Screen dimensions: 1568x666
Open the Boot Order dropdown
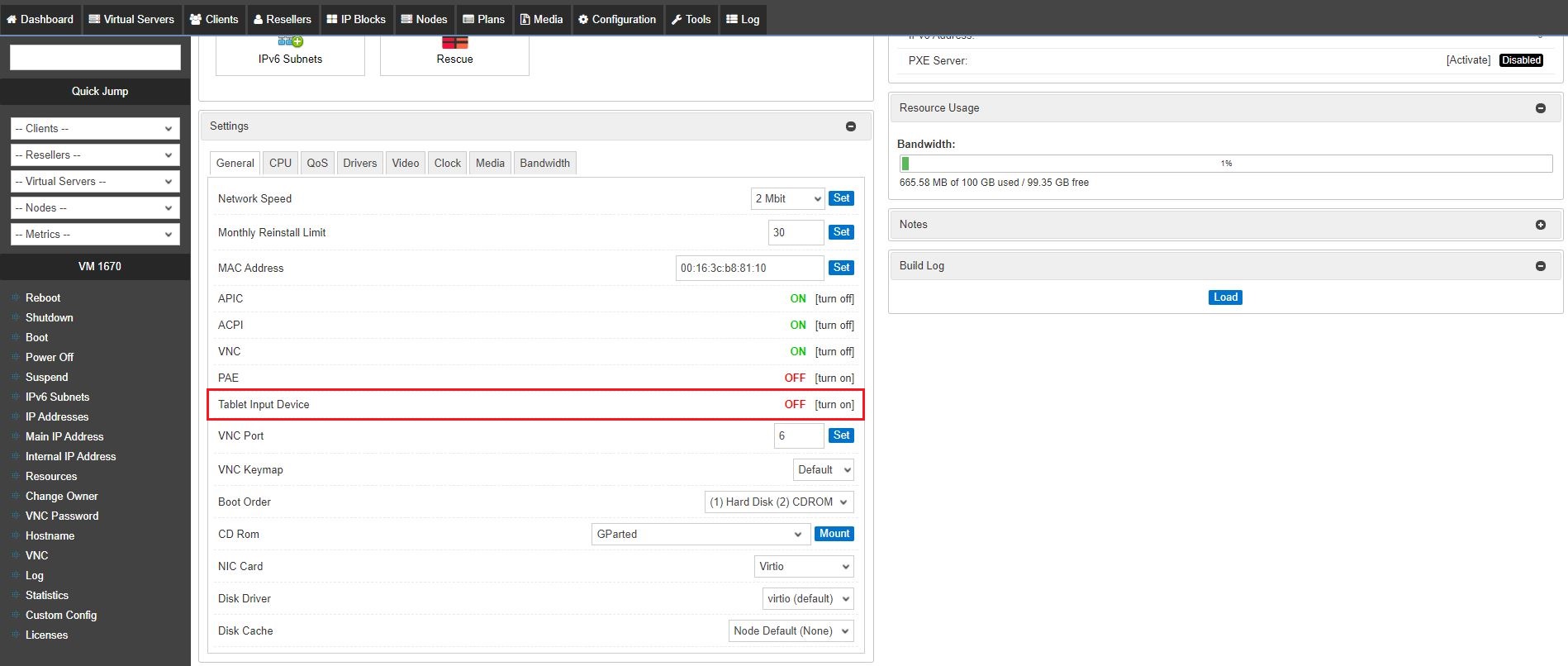[778, 502]
